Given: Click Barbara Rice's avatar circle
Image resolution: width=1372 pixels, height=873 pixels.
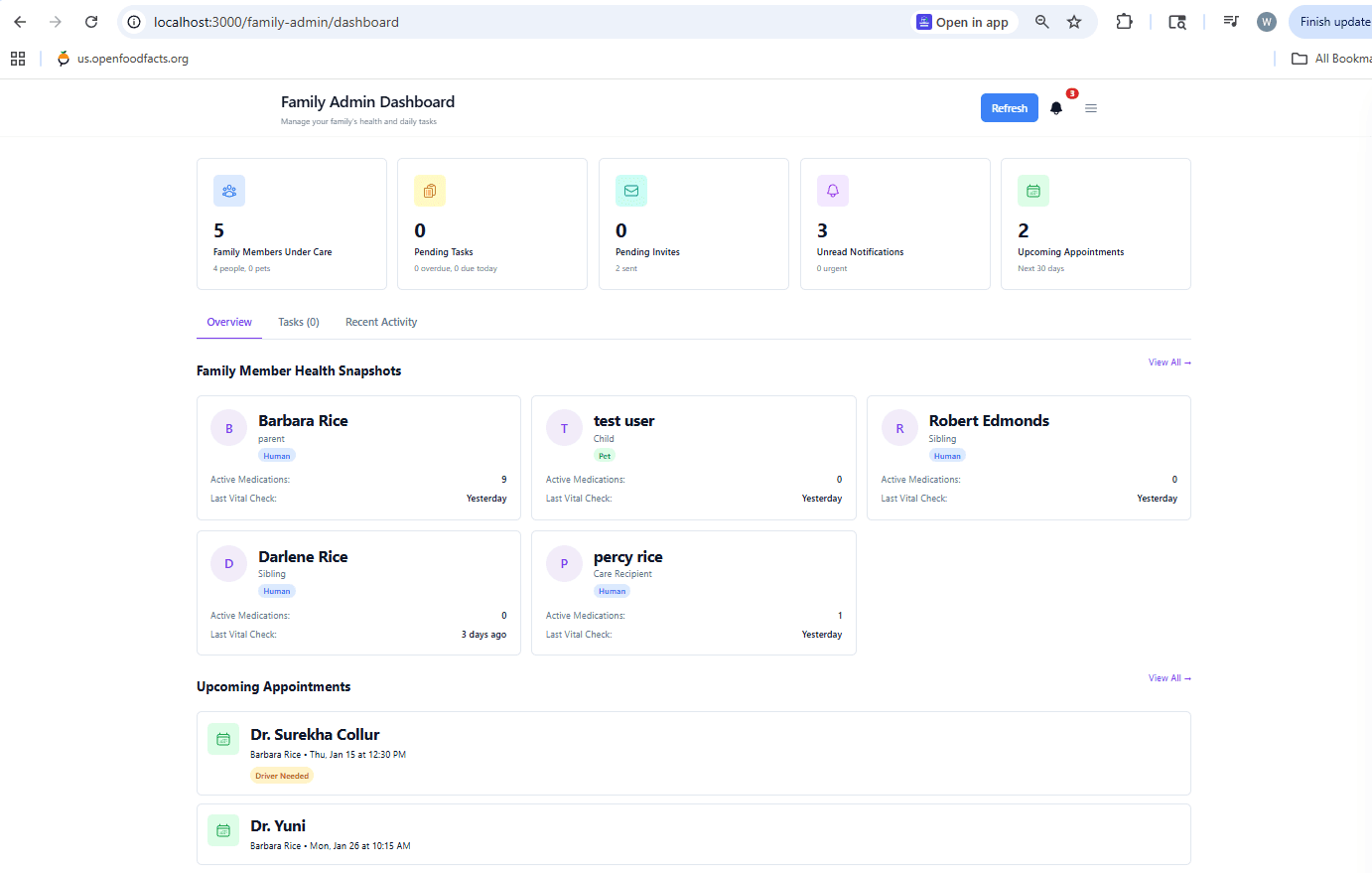Looking at the screenshot, I should tap(228, 427).
